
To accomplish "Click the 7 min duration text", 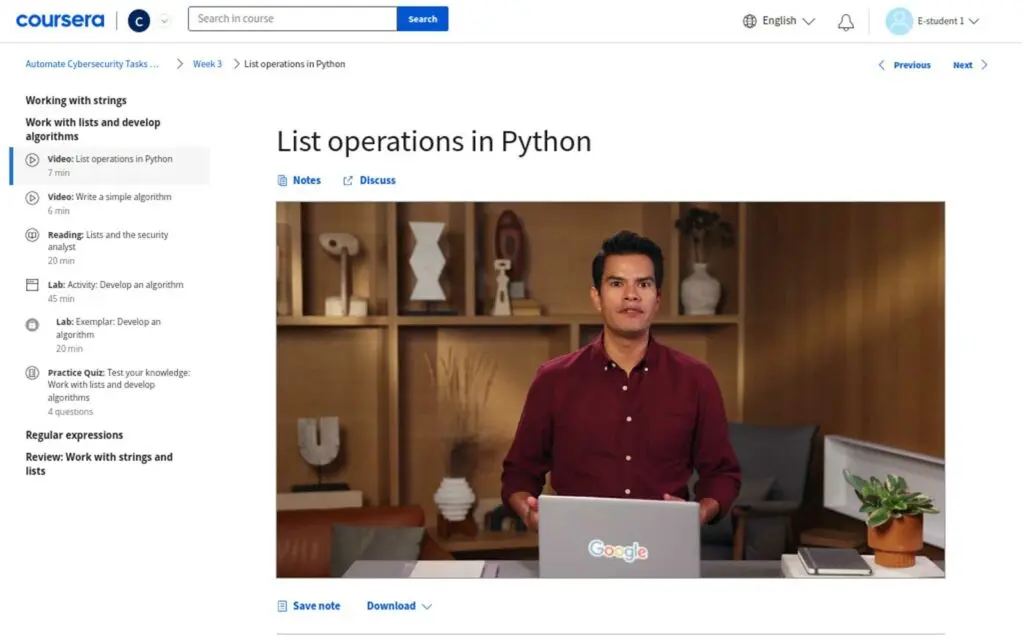I will (59, 173).
